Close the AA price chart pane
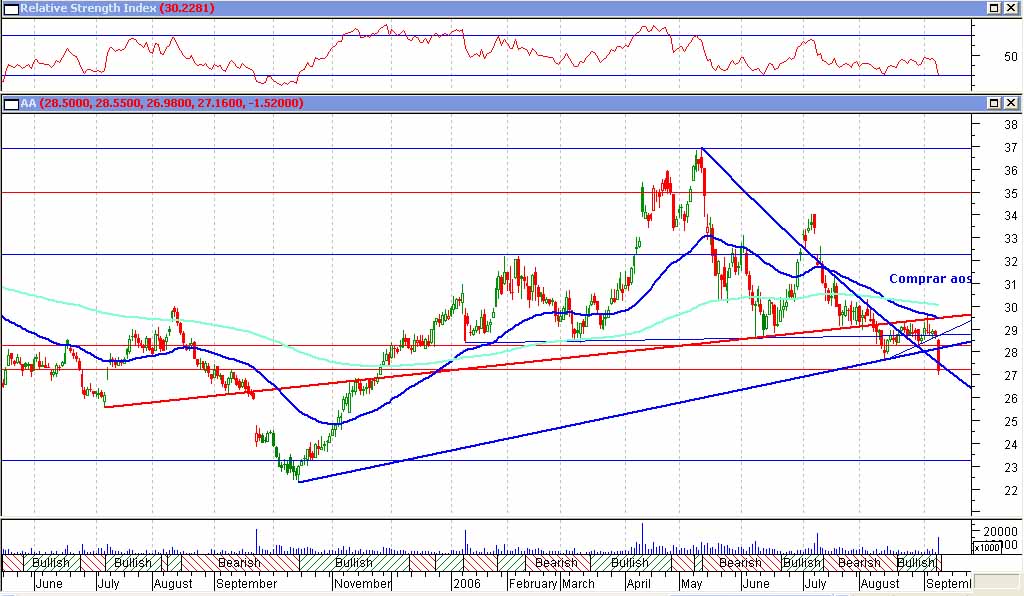The width and height of the screenshot is (1024, 596). (x=1010, y=103)
